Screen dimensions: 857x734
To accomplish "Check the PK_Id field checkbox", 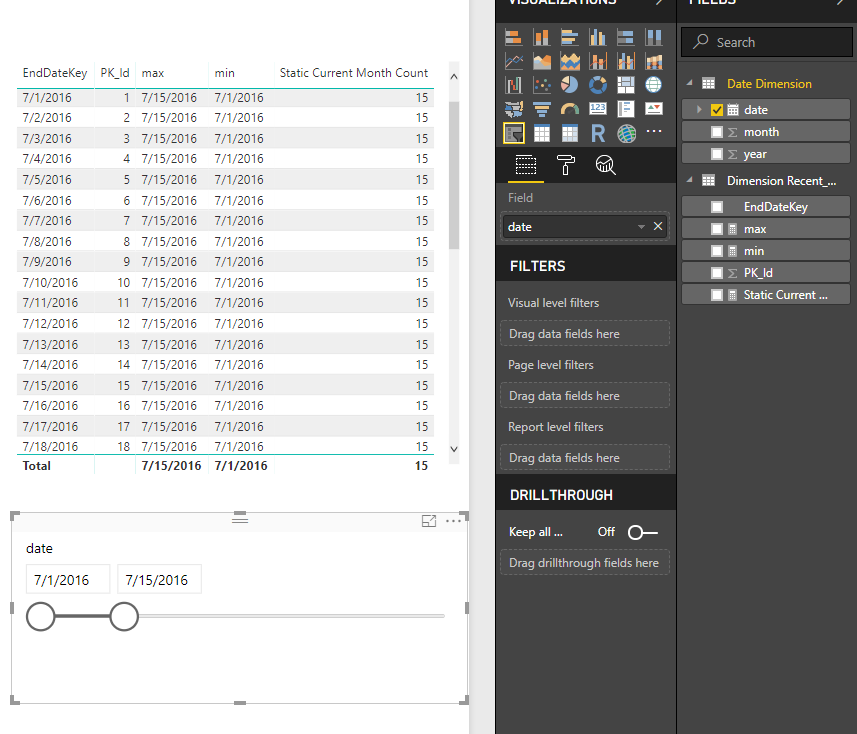I will [x=717, y=273].
